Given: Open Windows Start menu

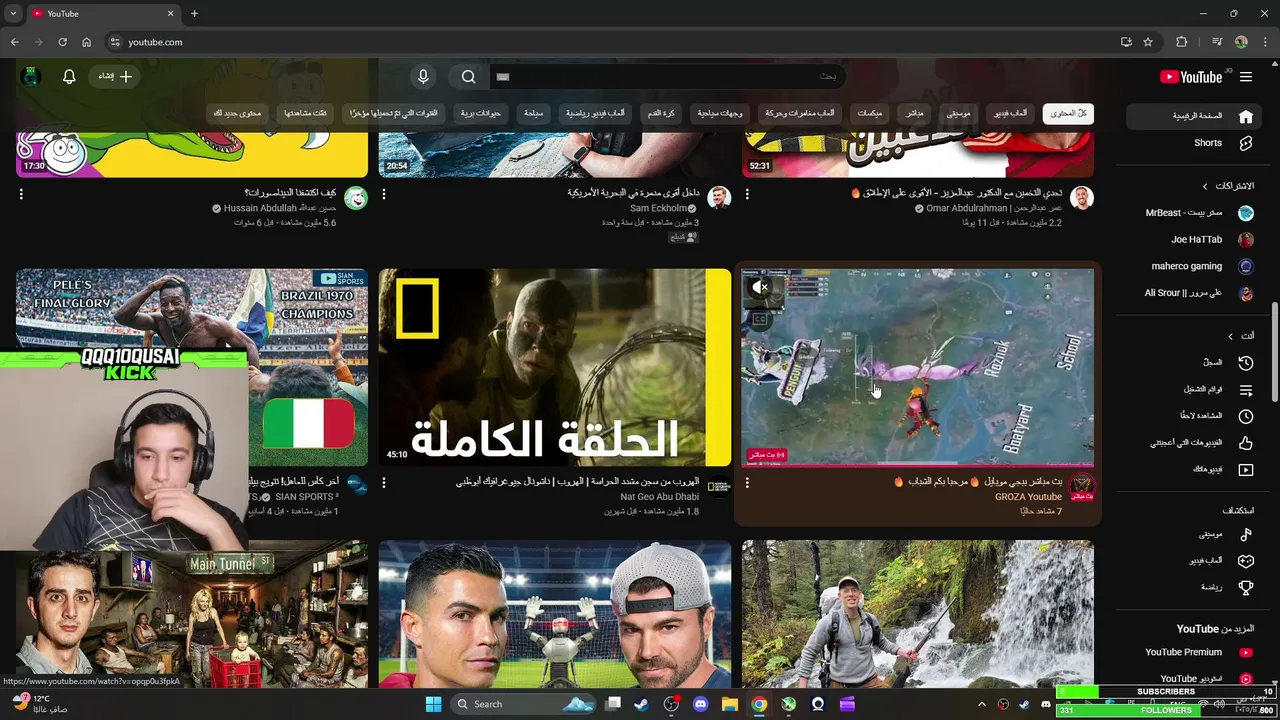Looking at the screenshot, I should (x=433, y=704).
